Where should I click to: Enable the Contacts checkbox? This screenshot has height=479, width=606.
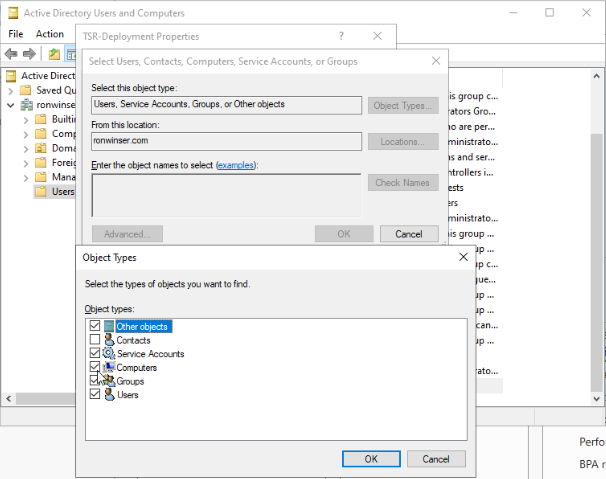point(95,340)
